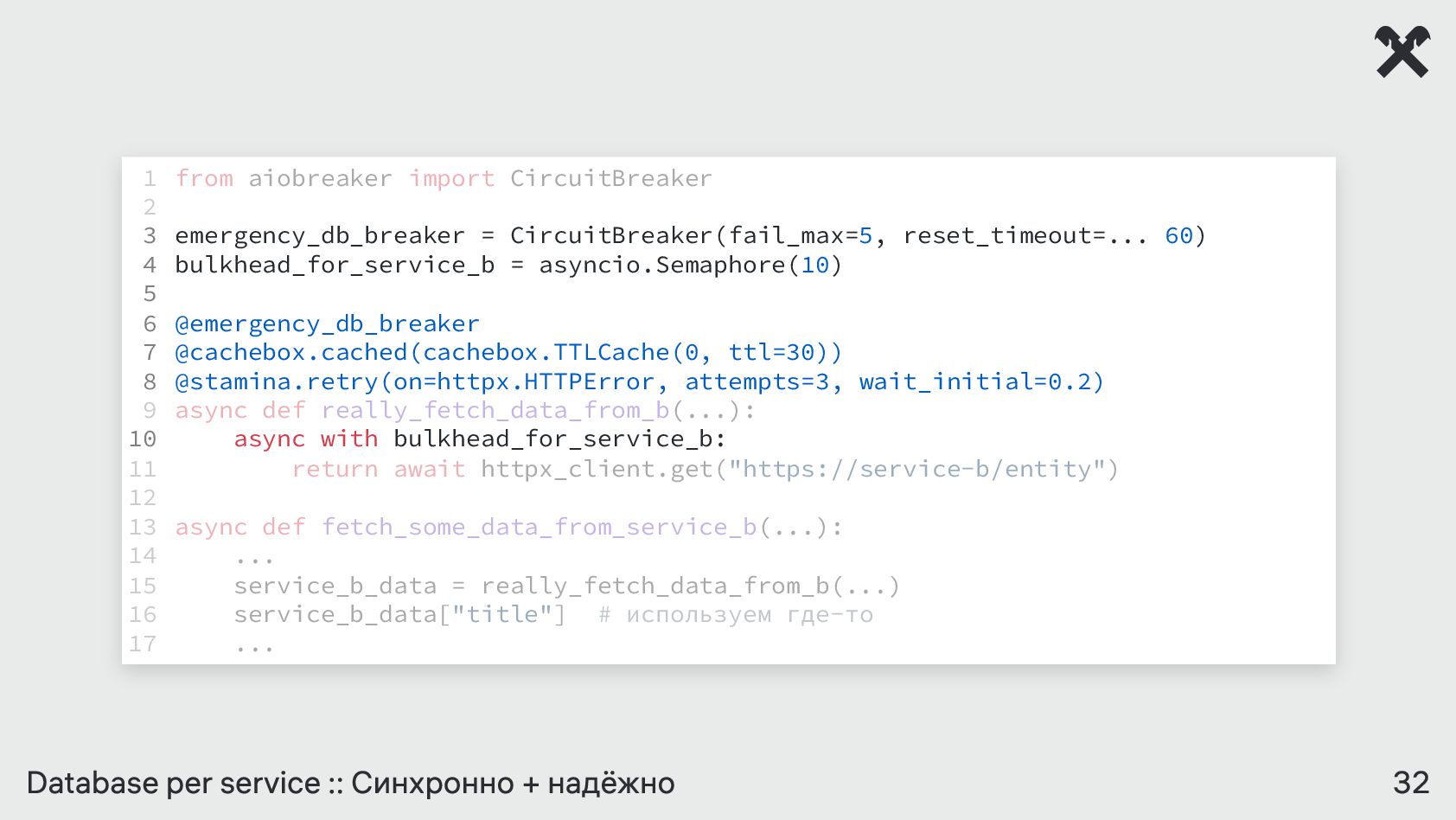This screenshot has width=1456, height=820.
Task: Click 'async def really_fetch_data_from_b' definition
Action: (x=465, y=410)
